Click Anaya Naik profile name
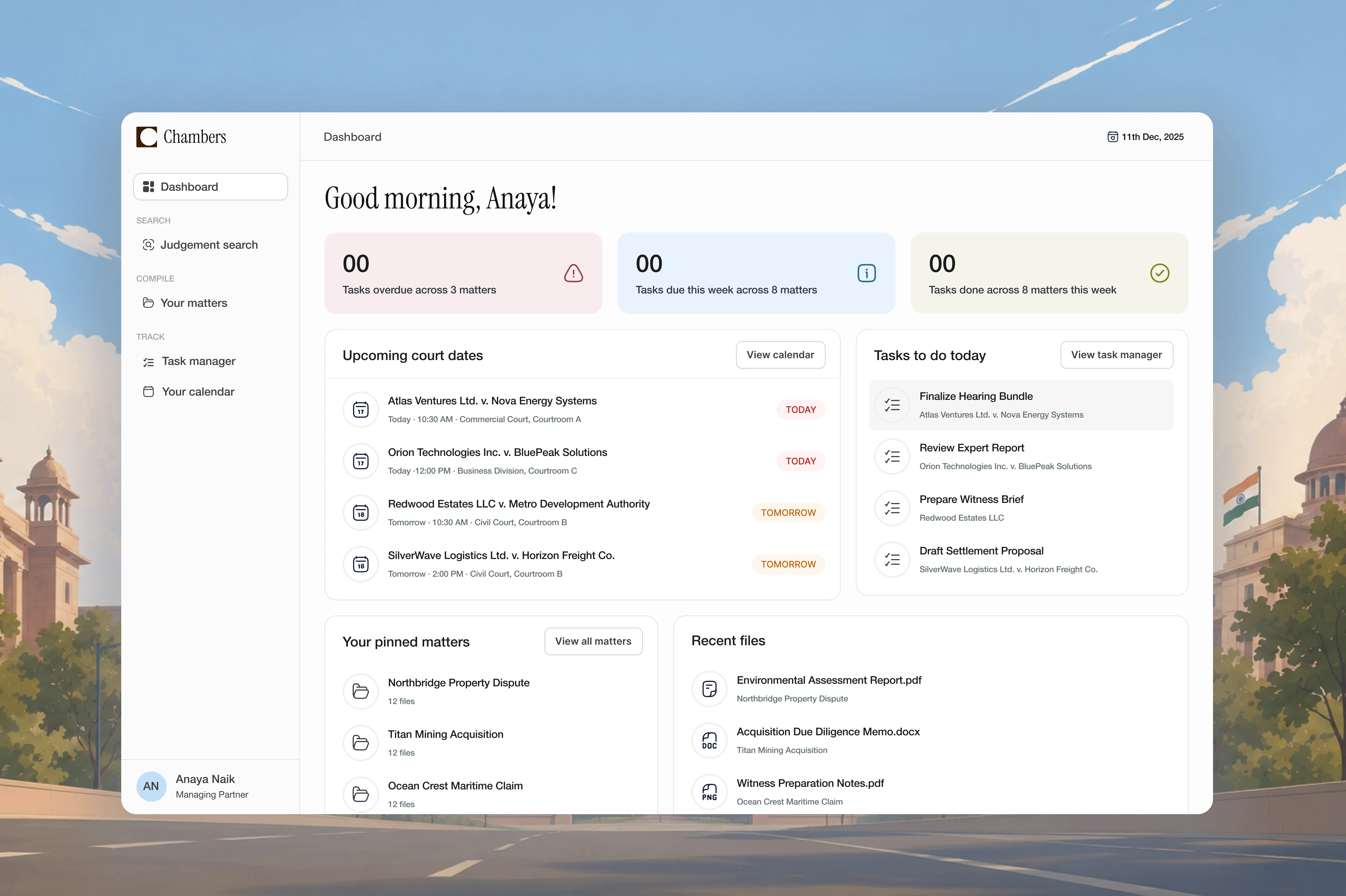 205,779
